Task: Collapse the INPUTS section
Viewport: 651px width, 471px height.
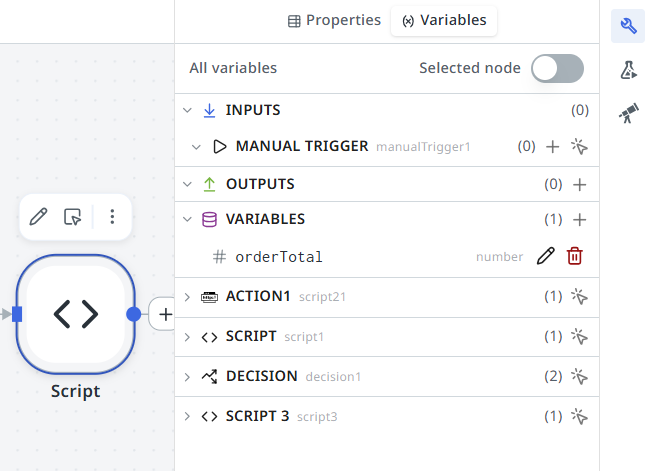Action: [188, 110]
